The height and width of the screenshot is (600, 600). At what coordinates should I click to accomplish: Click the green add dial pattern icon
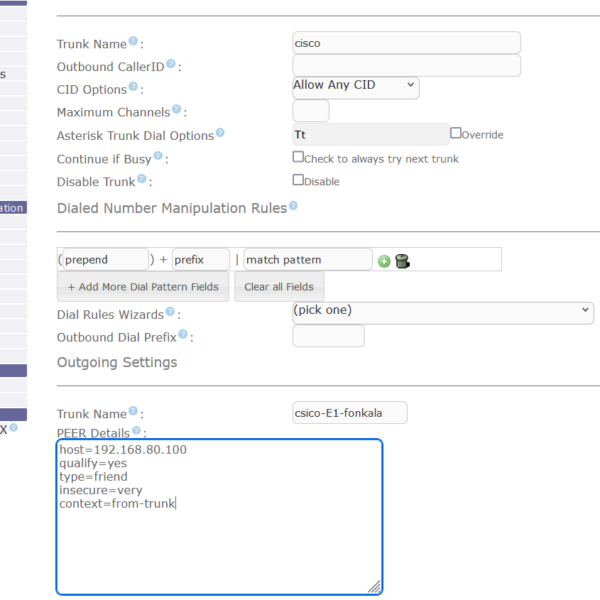[x=384, y=261]
